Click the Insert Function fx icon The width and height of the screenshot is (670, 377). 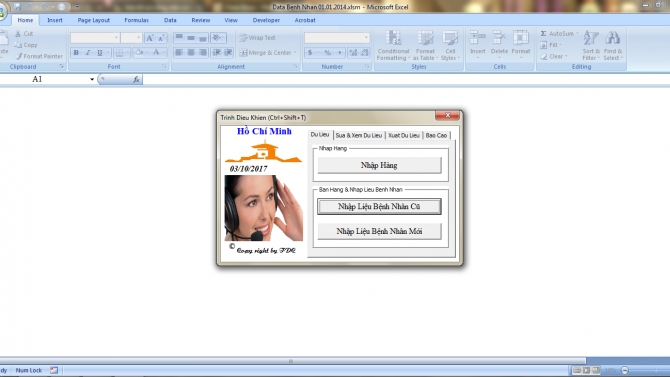(136, 79)
